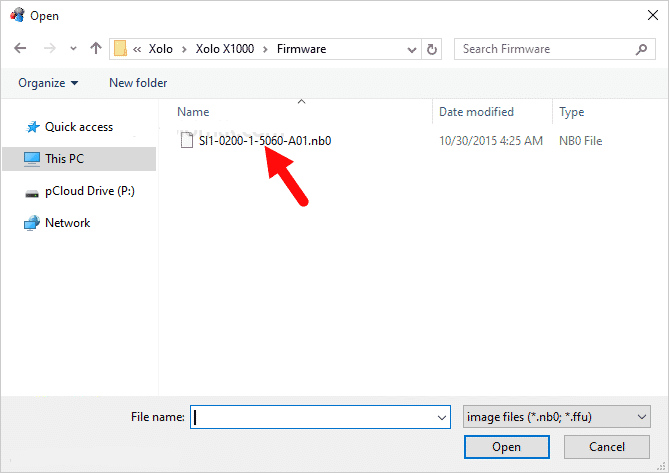
Task: Open the recent locations dropdown
Action: pos(73,49)
